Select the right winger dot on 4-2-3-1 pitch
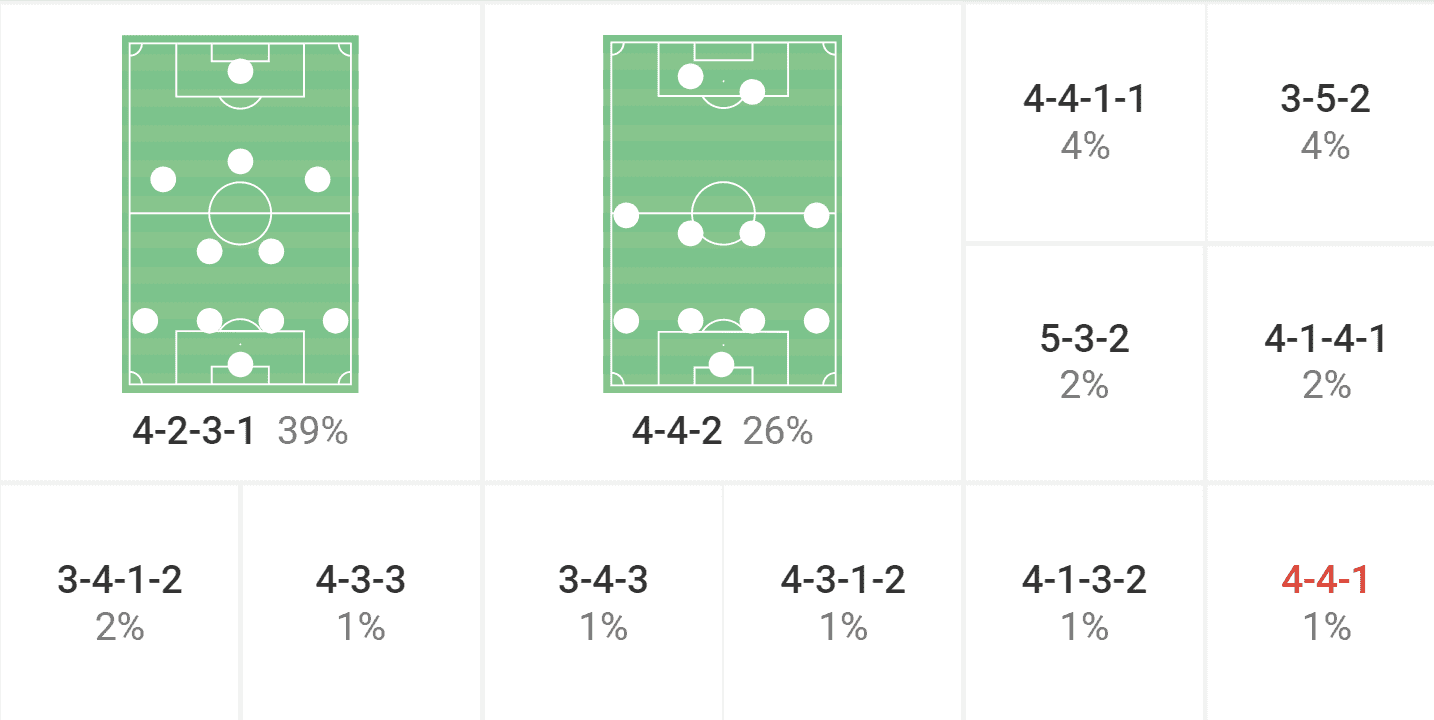The width and height of the screenshot is (1434, 720). click(x=317, y=179)
